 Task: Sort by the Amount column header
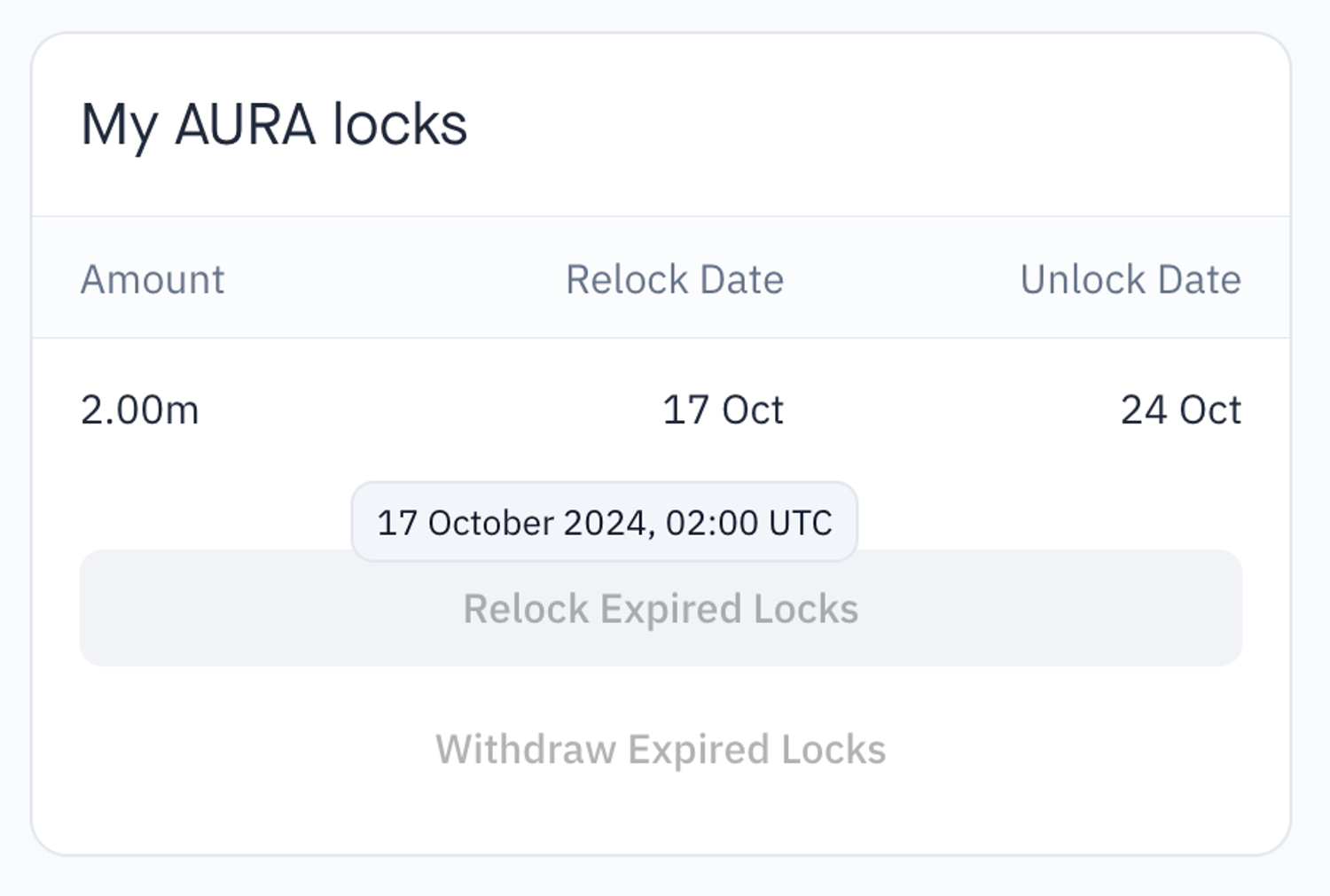pos(153,280)
